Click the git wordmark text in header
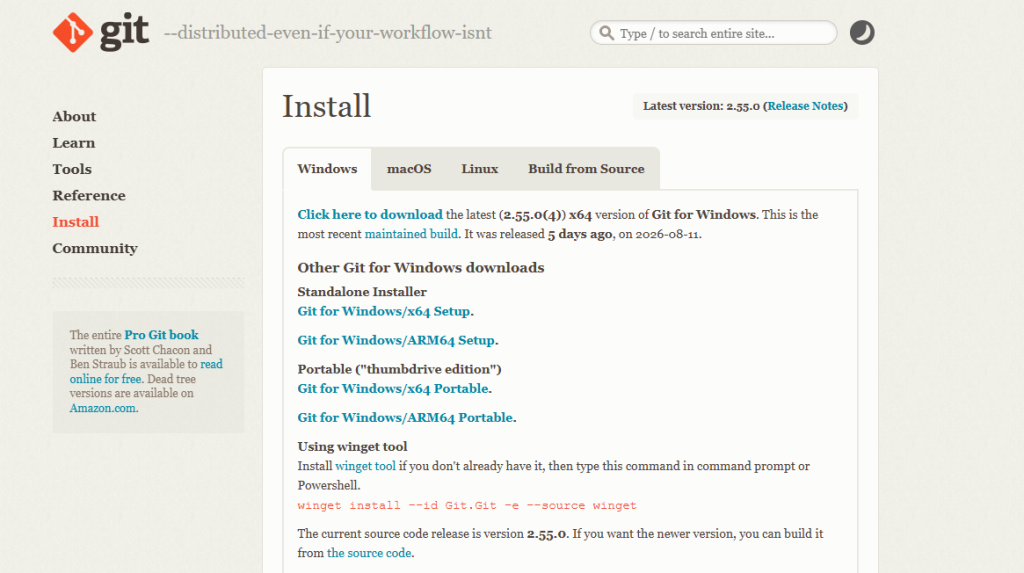This screenshot has width=1024, height=573. tap(124, 33)
